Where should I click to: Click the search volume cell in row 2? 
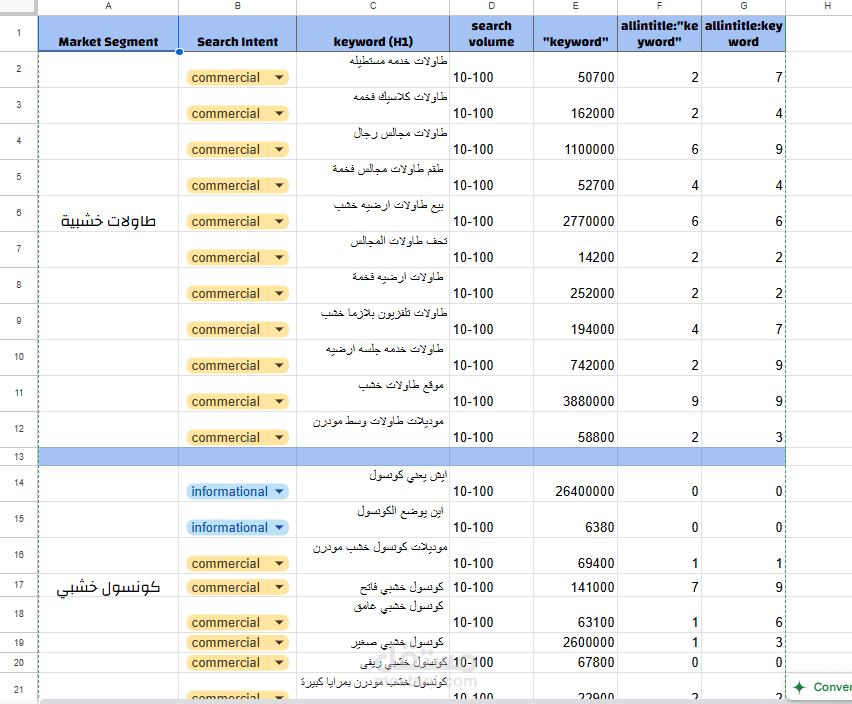(491, 70)
